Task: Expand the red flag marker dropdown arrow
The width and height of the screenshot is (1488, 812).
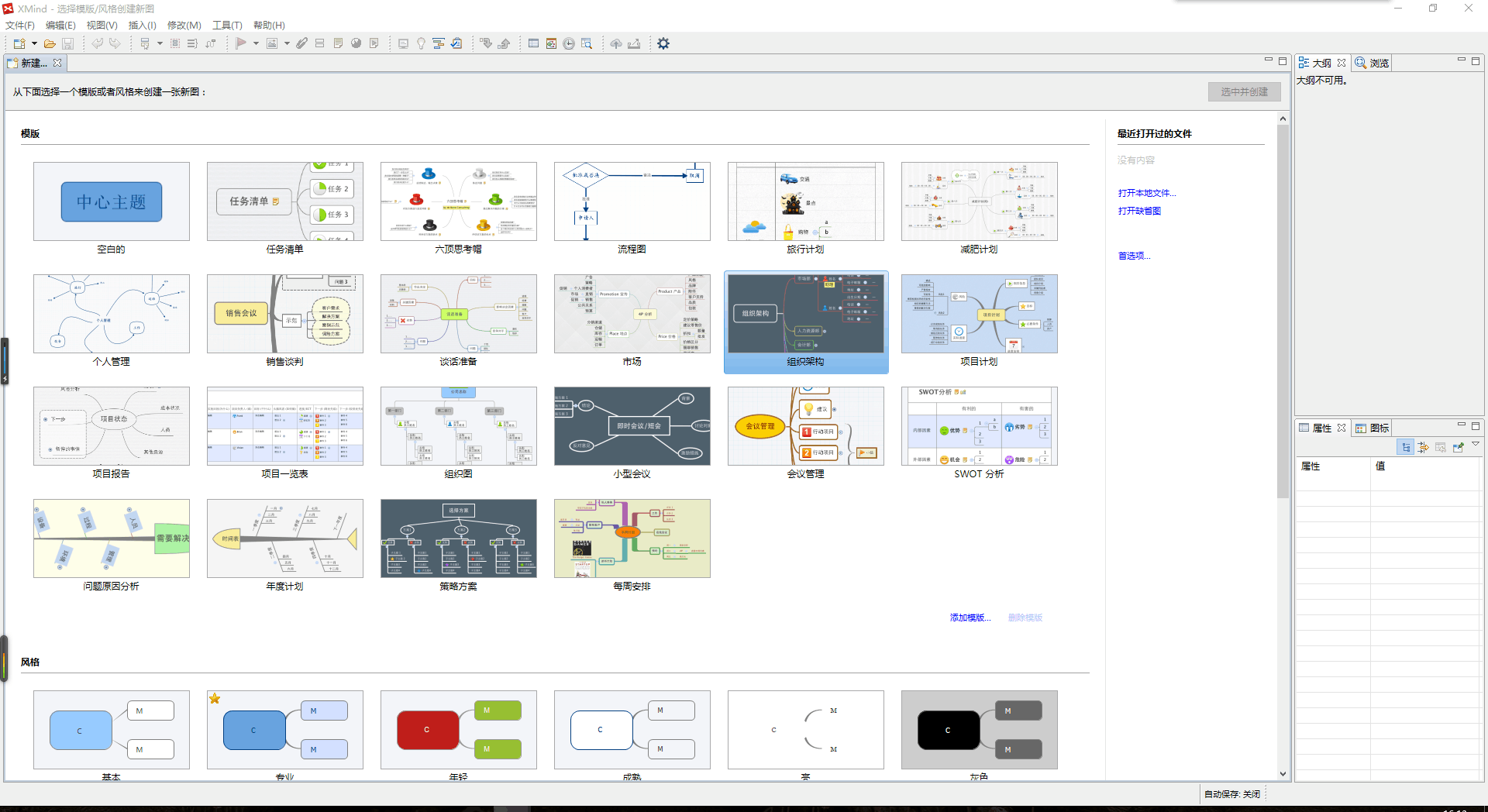Action: 256,44
